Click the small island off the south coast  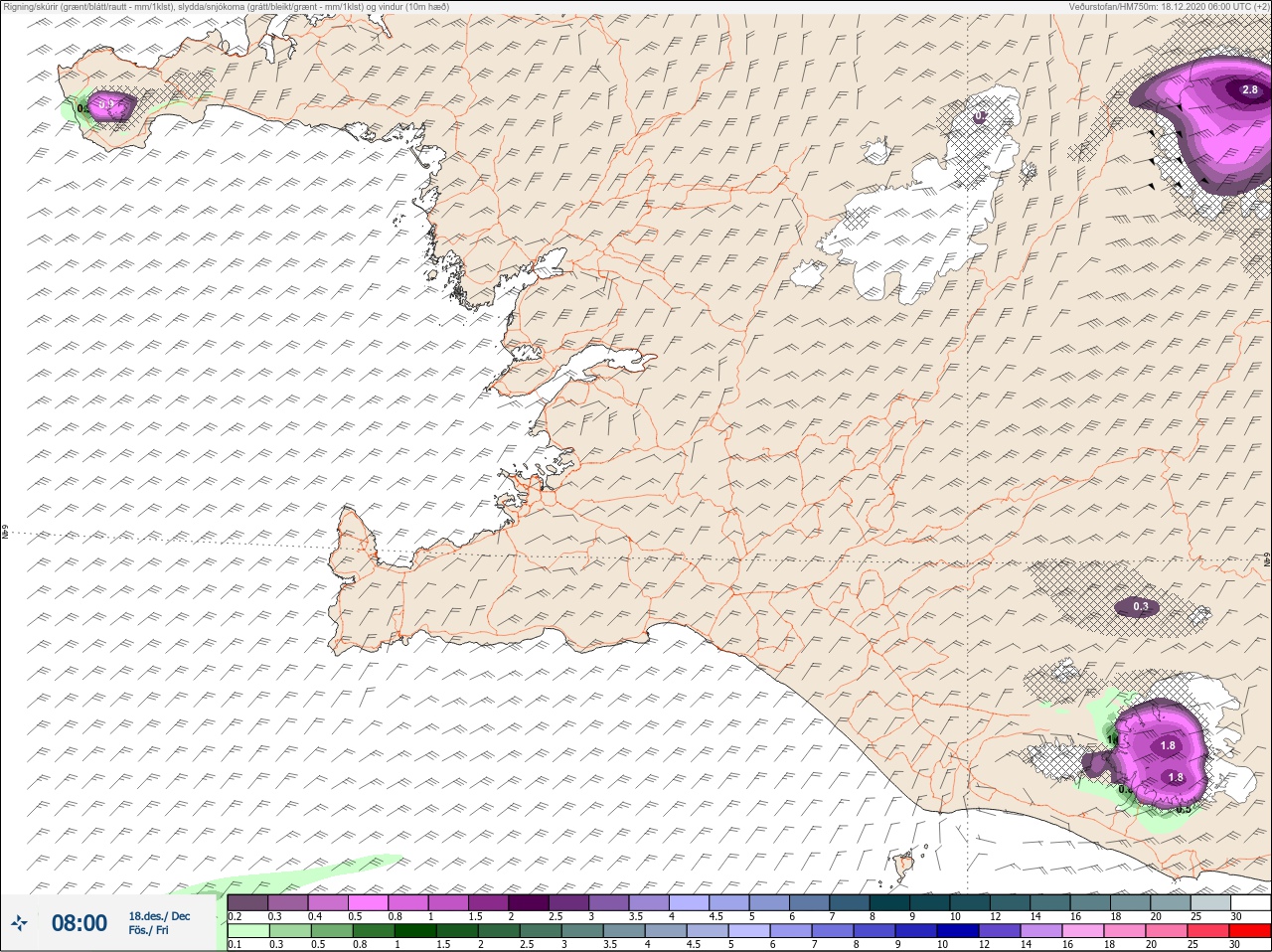(903, 867)
